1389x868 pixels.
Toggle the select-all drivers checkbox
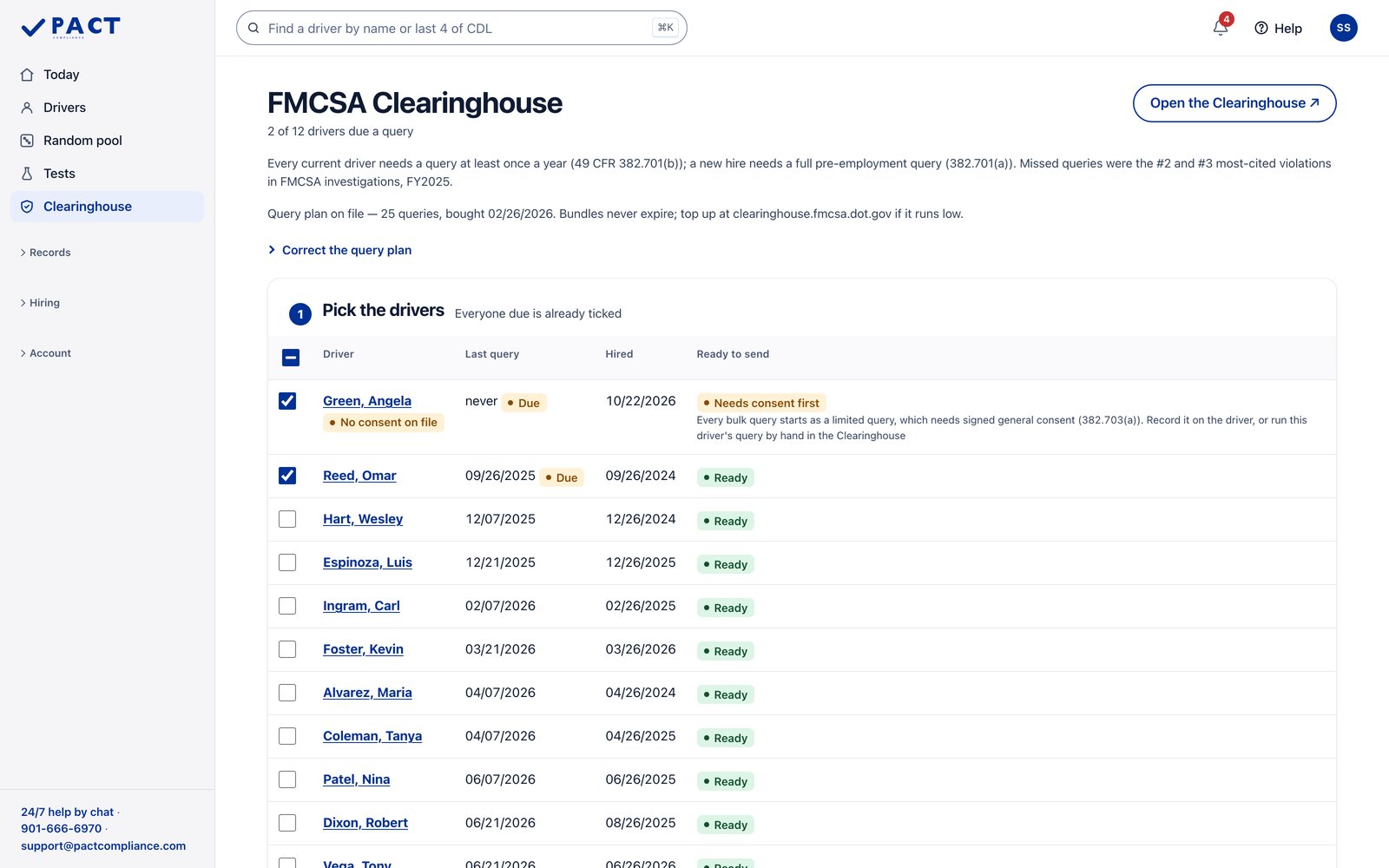[291, 357]
